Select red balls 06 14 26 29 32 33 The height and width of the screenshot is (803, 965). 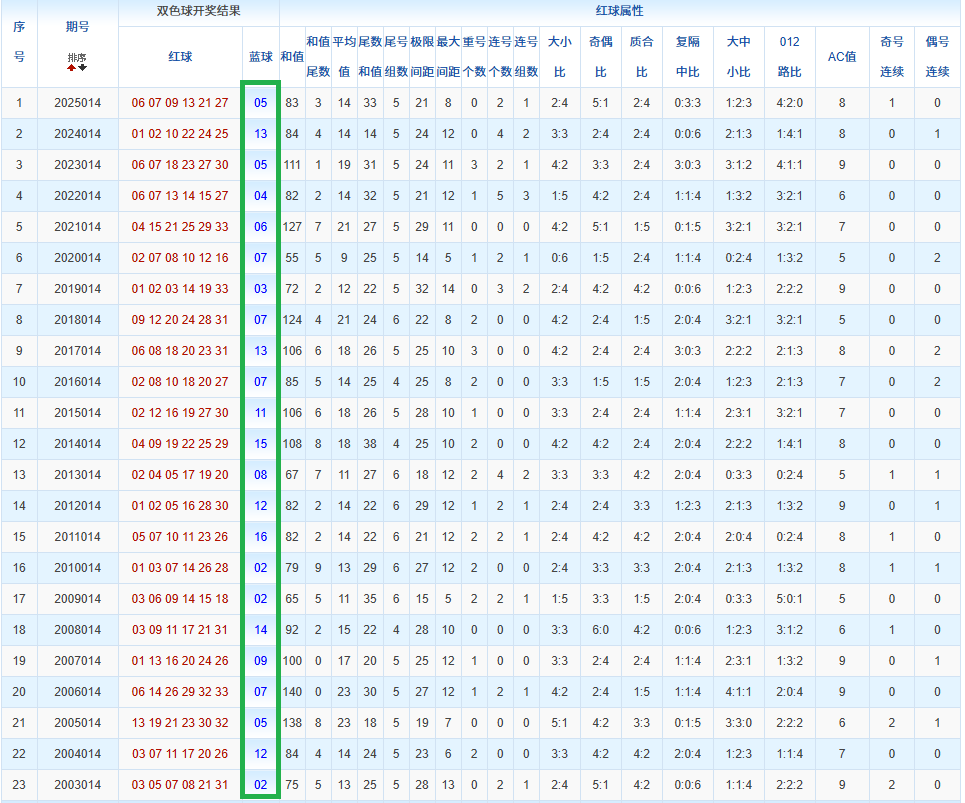pyautogui.click(x=180, y=692)
